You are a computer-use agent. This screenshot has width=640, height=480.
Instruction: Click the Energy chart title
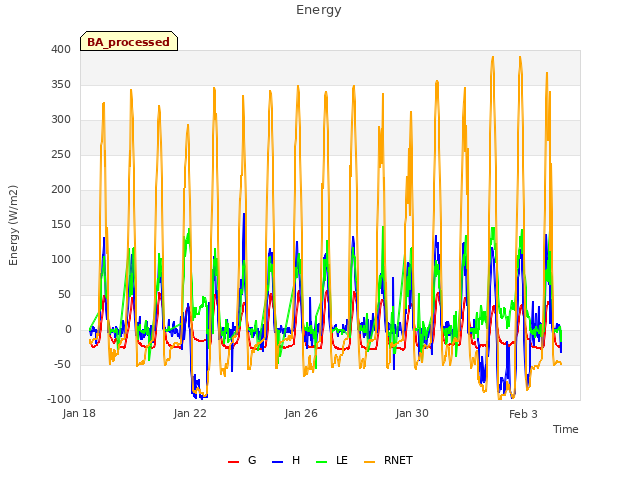point(319,10)
